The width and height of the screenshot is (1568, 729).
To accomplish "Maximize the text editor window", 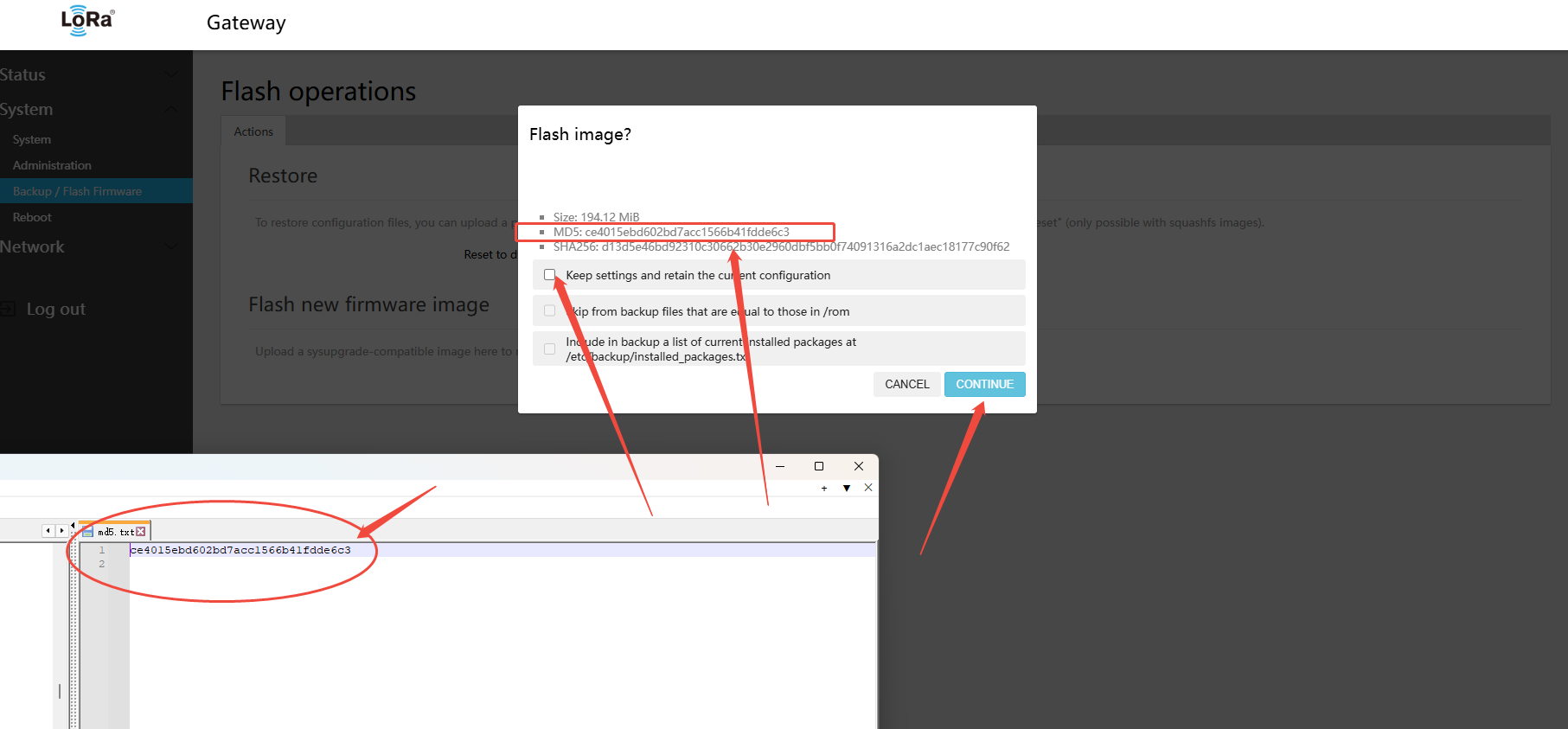I will tap(819, 466).
